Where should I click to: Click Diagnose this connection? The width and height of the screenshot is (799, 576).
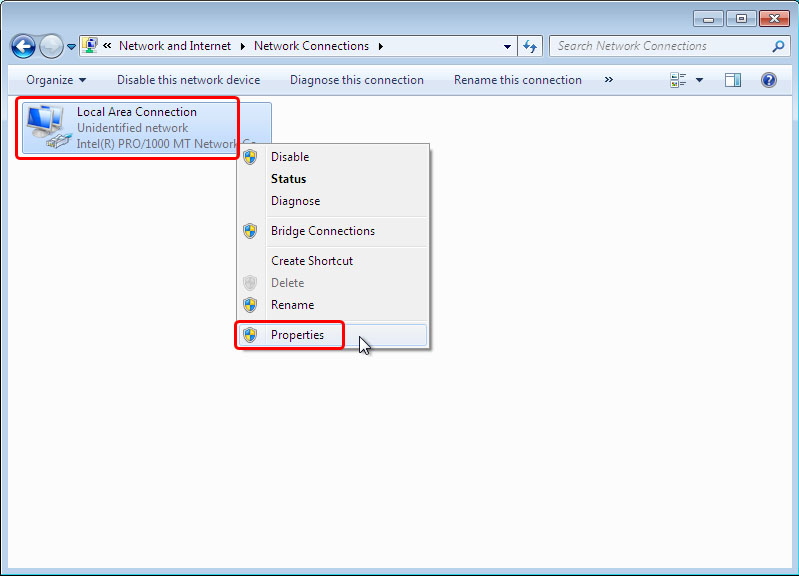[x=357, y=80]
